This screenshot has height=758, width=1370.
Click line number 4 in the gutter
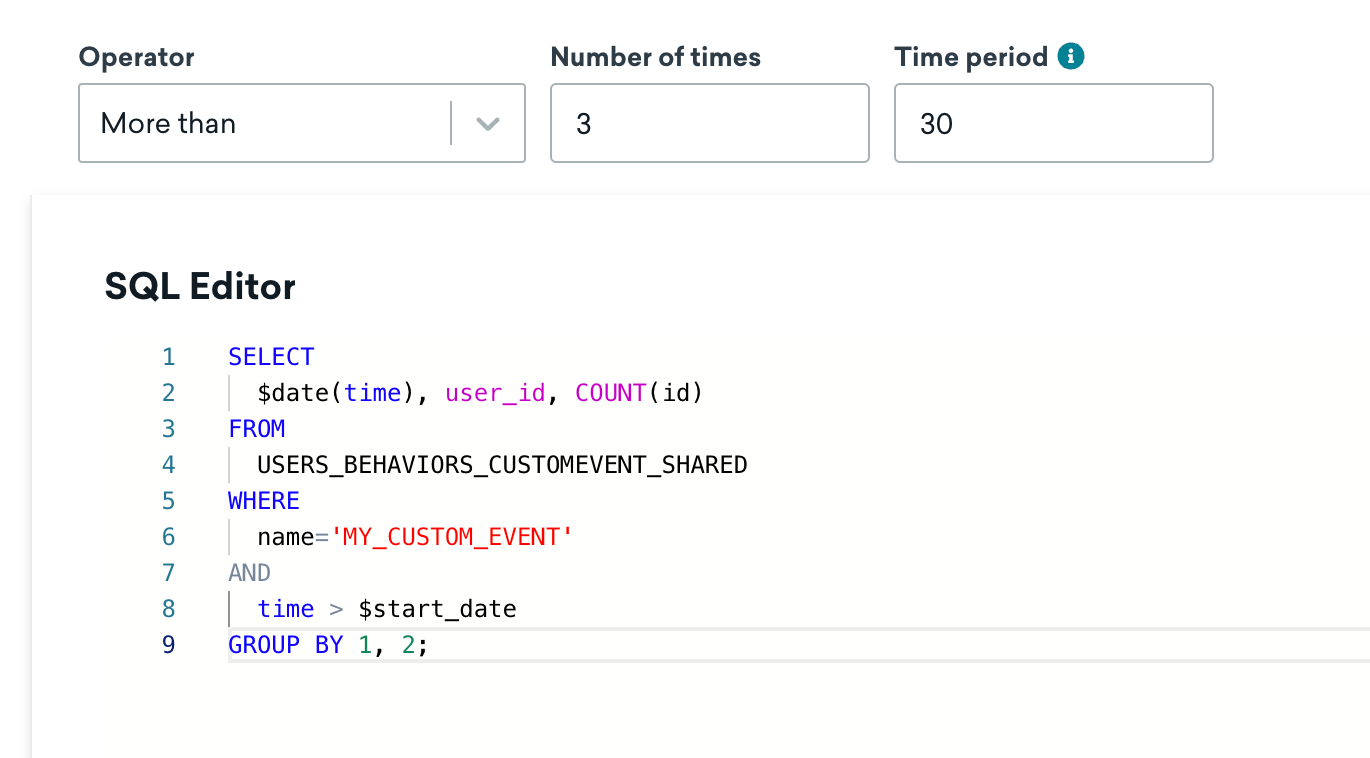(x=168, y=465)
